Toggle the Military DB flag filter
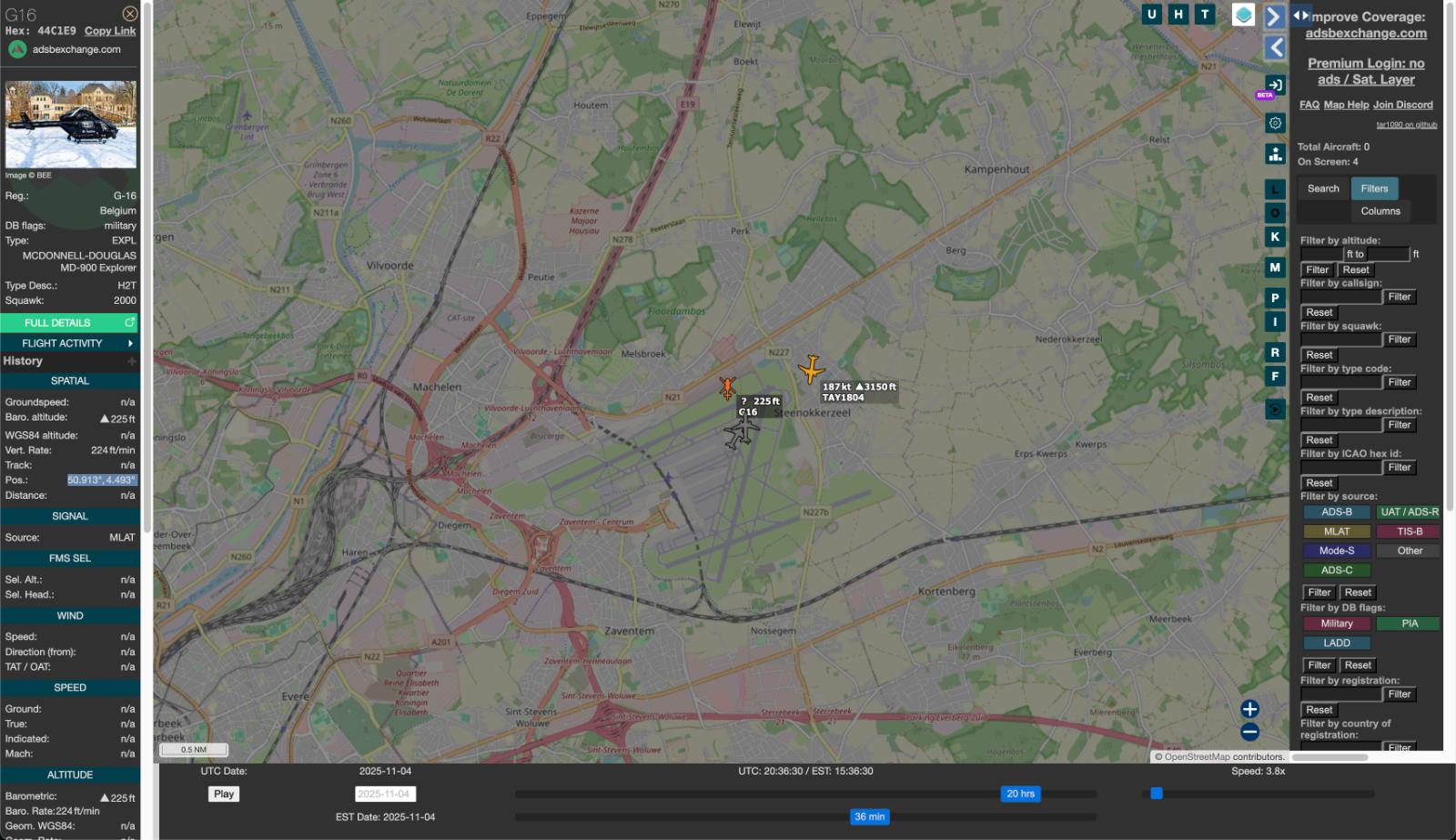Screen dimensions: 1456x840 pos(1337,623)
